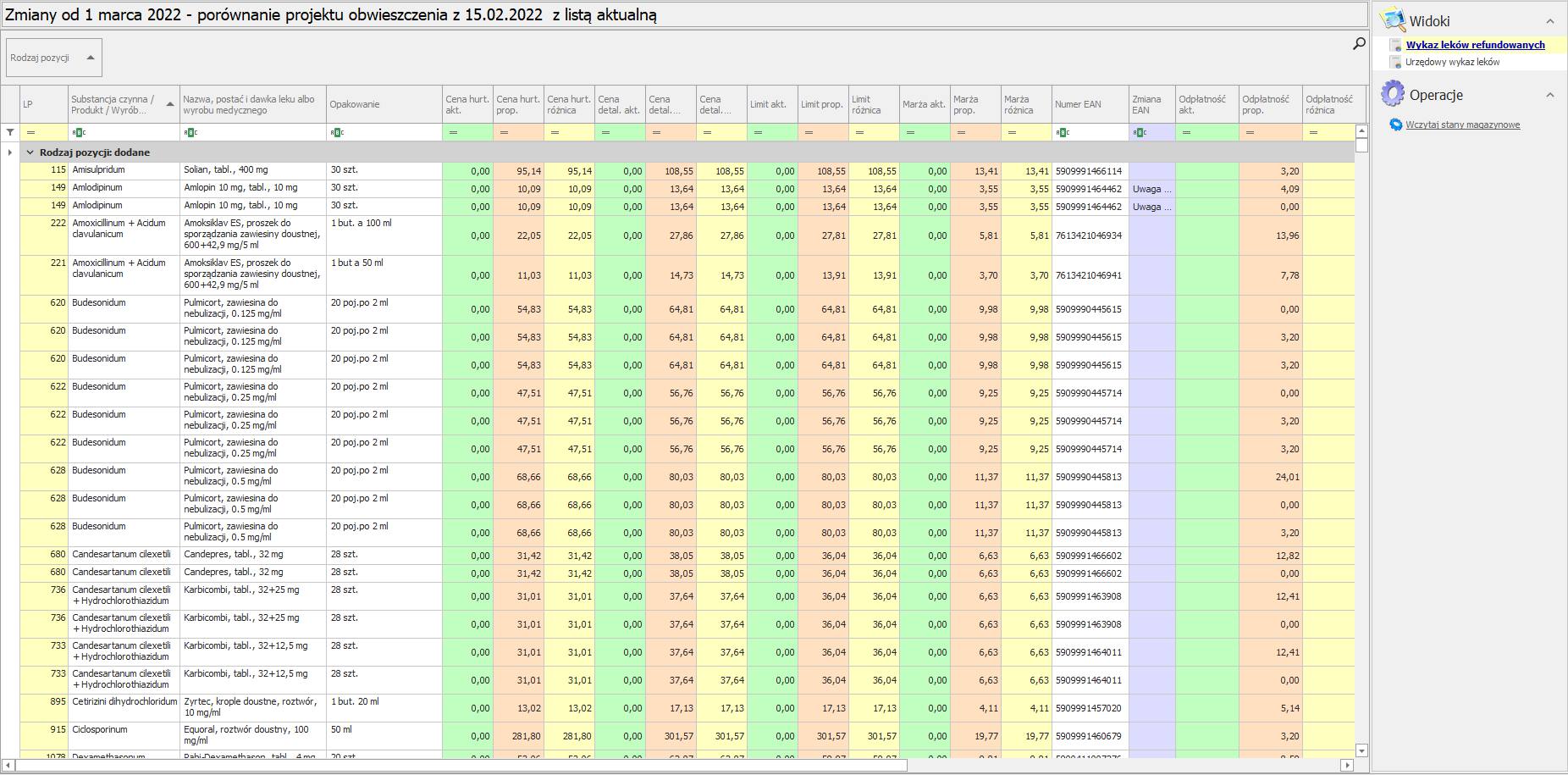Click the filter funnel icon in the filter row
1568x775 pixels.
coord(10,132)
